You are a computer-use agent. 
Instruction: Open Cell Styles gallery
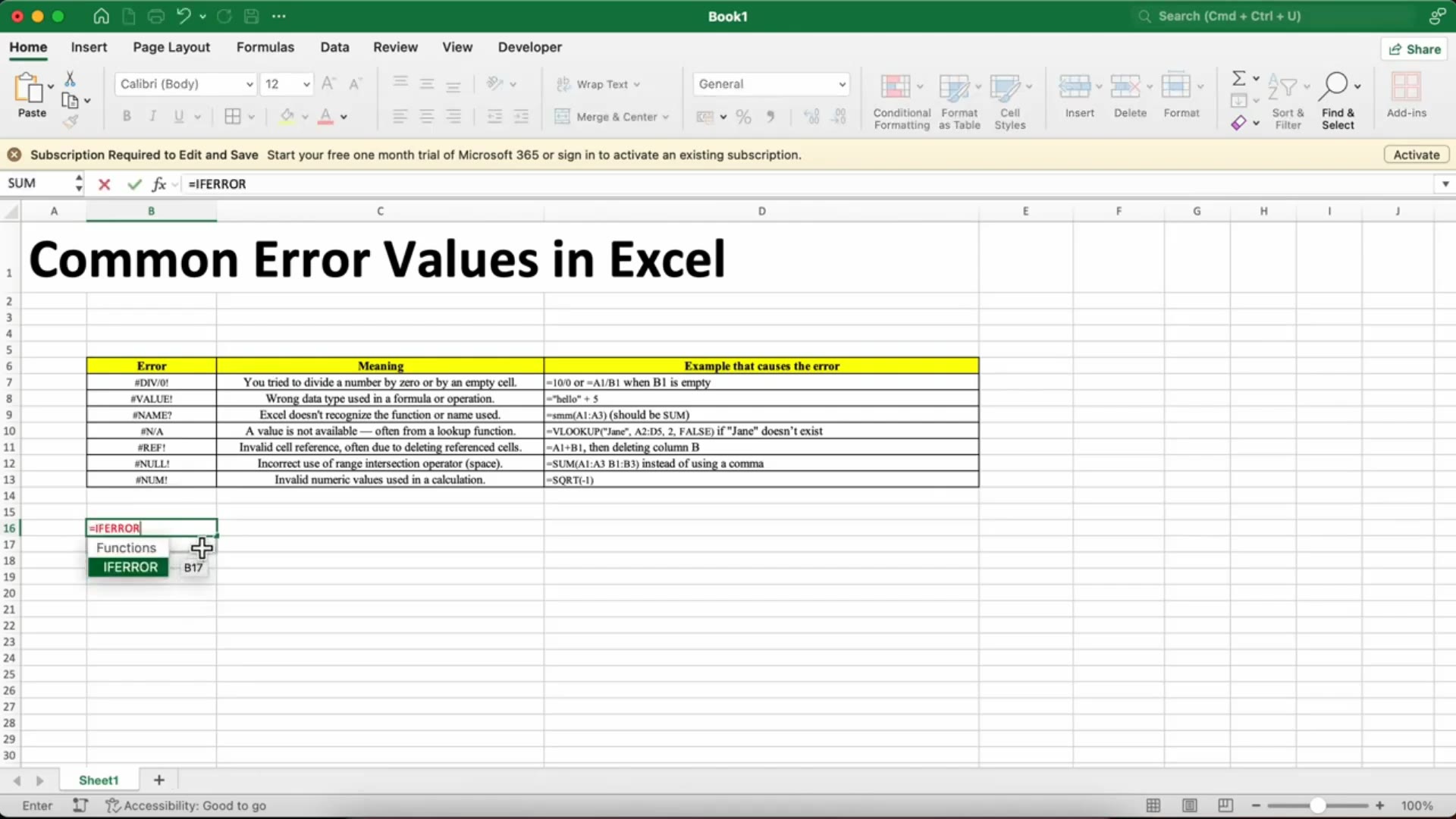pyautogui.click(x=1010, y=102)
